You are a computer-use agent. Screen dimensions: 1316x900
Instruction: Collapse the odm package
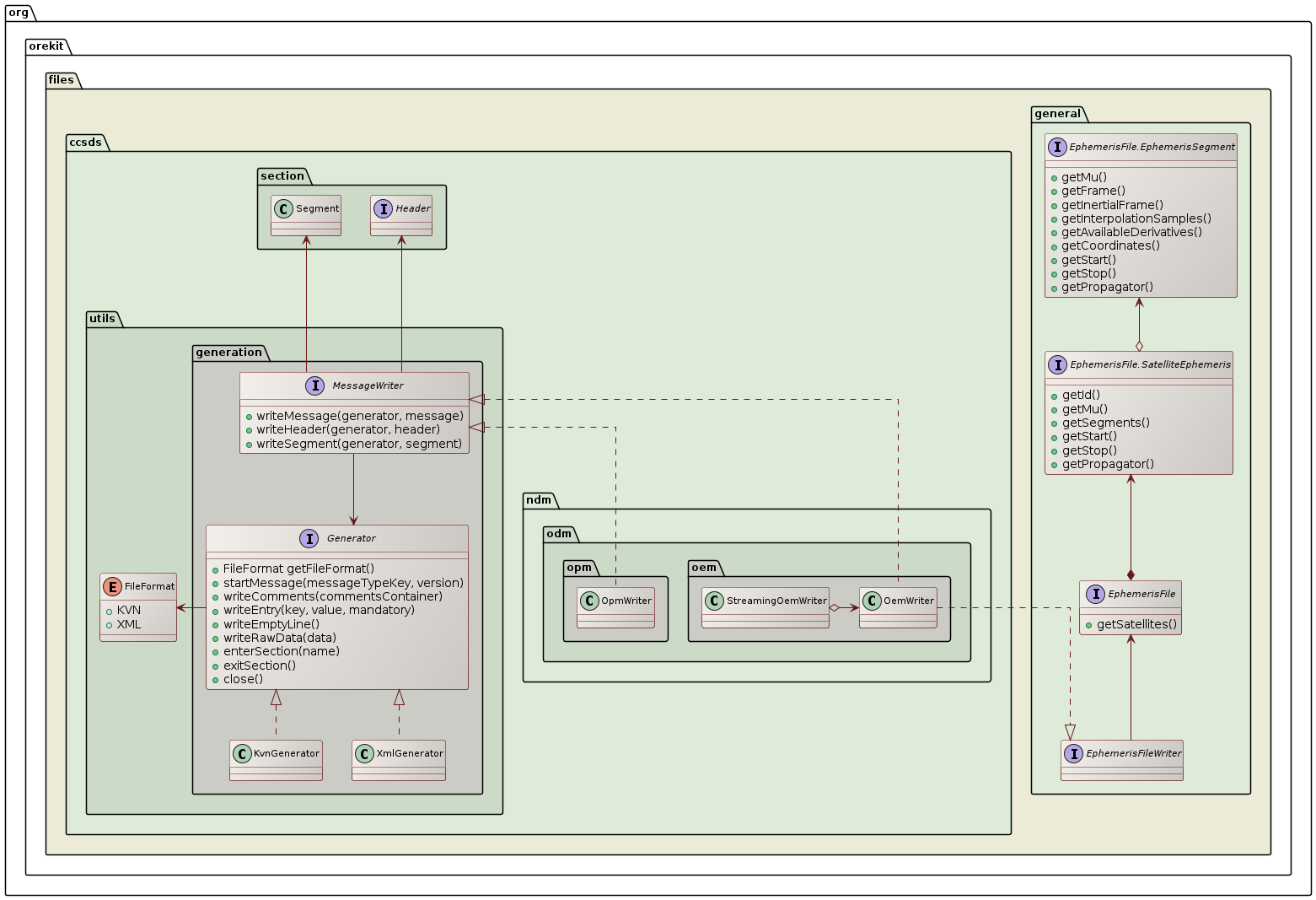coord(559,535)
